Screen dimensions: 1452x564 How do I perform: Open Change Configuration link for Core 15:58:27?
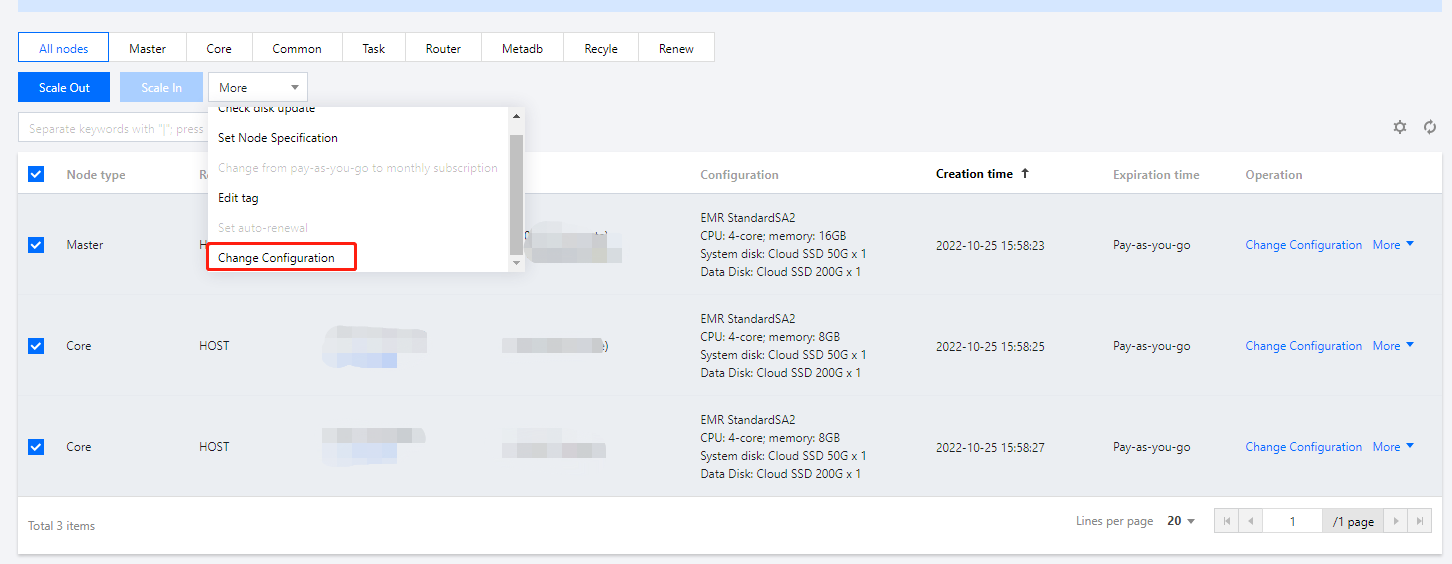click(1303, 447)
